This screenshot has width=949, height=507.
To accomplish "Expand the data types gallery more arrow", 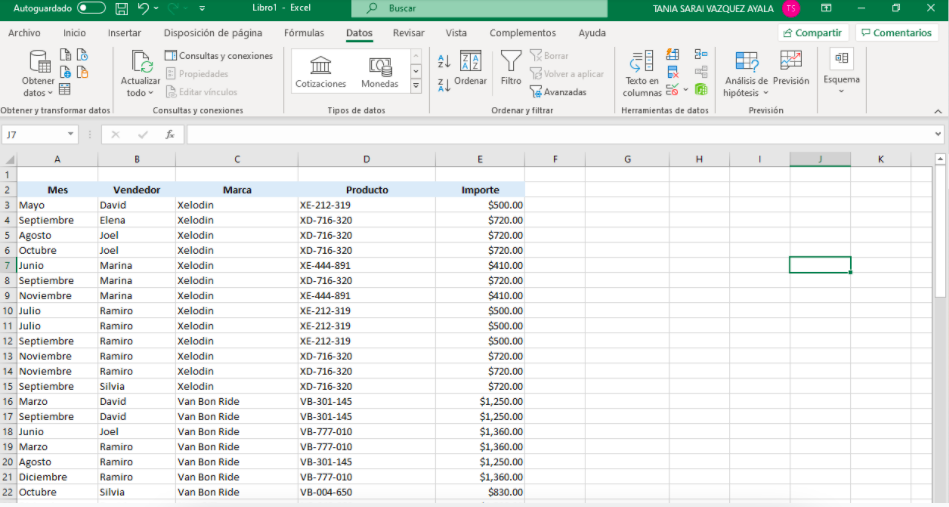I will pyautogui.click(x=416, y=87).
